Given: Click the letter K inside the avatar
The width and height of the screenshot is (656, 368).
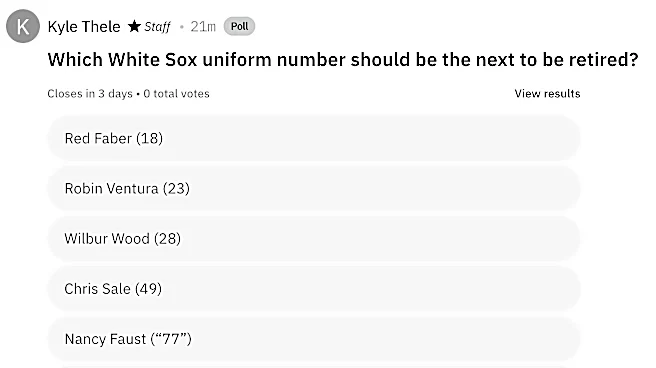Looking at the screenshot, I should click(x=23, y=27).
